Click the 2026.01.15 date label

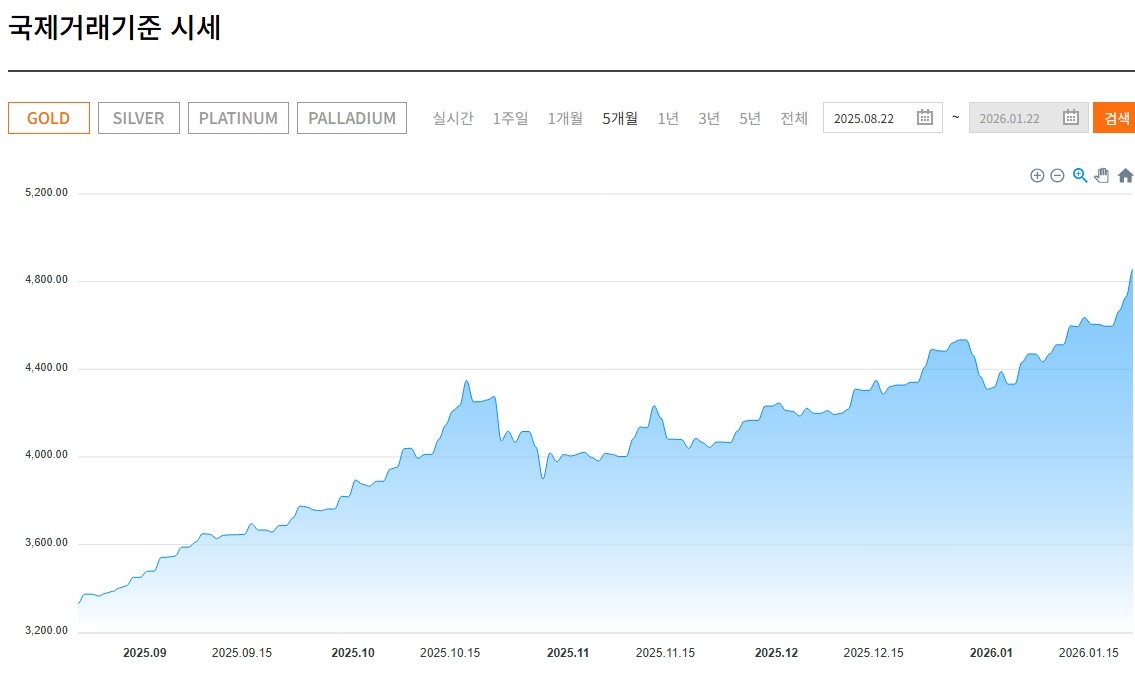(1089, 653)
